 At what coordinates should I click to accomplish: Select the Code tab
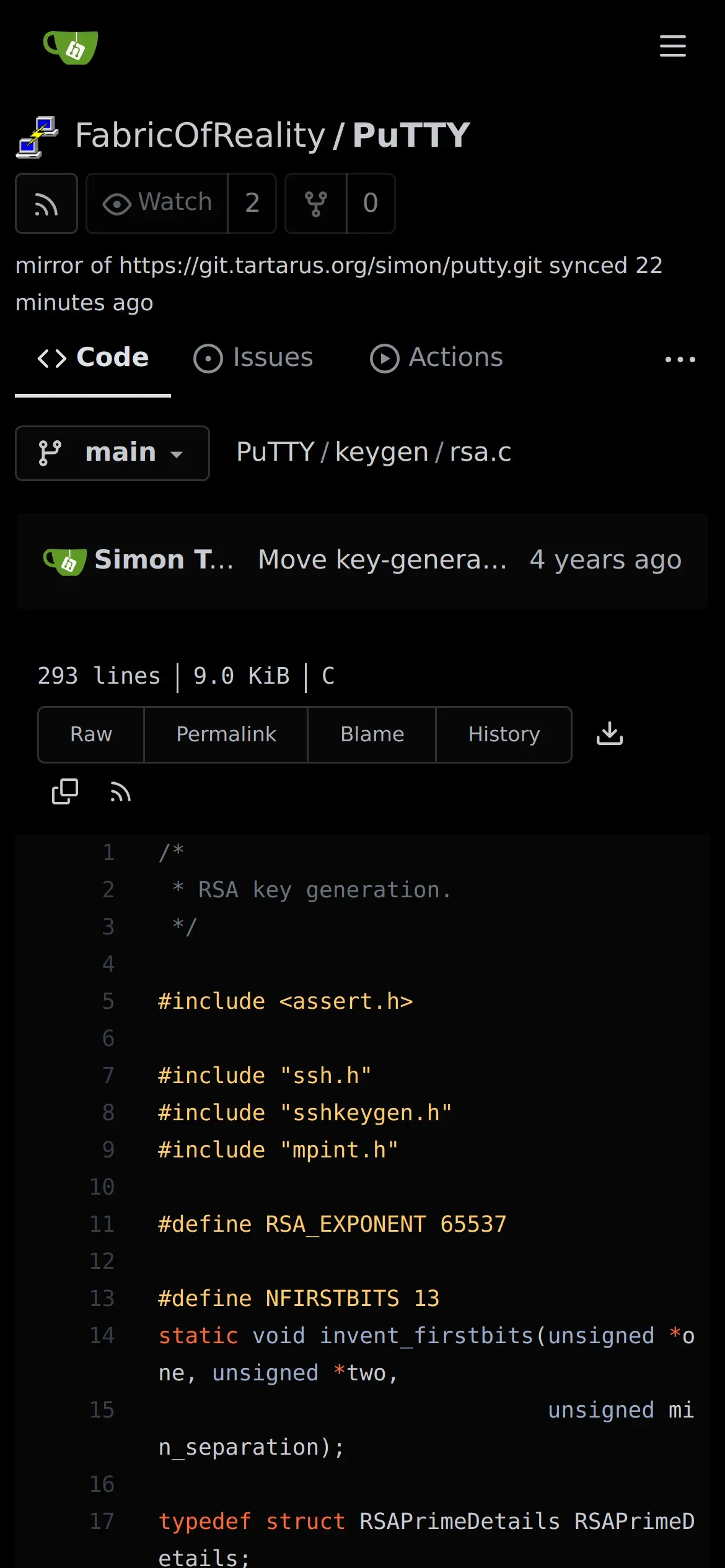[x=93, y=358]
